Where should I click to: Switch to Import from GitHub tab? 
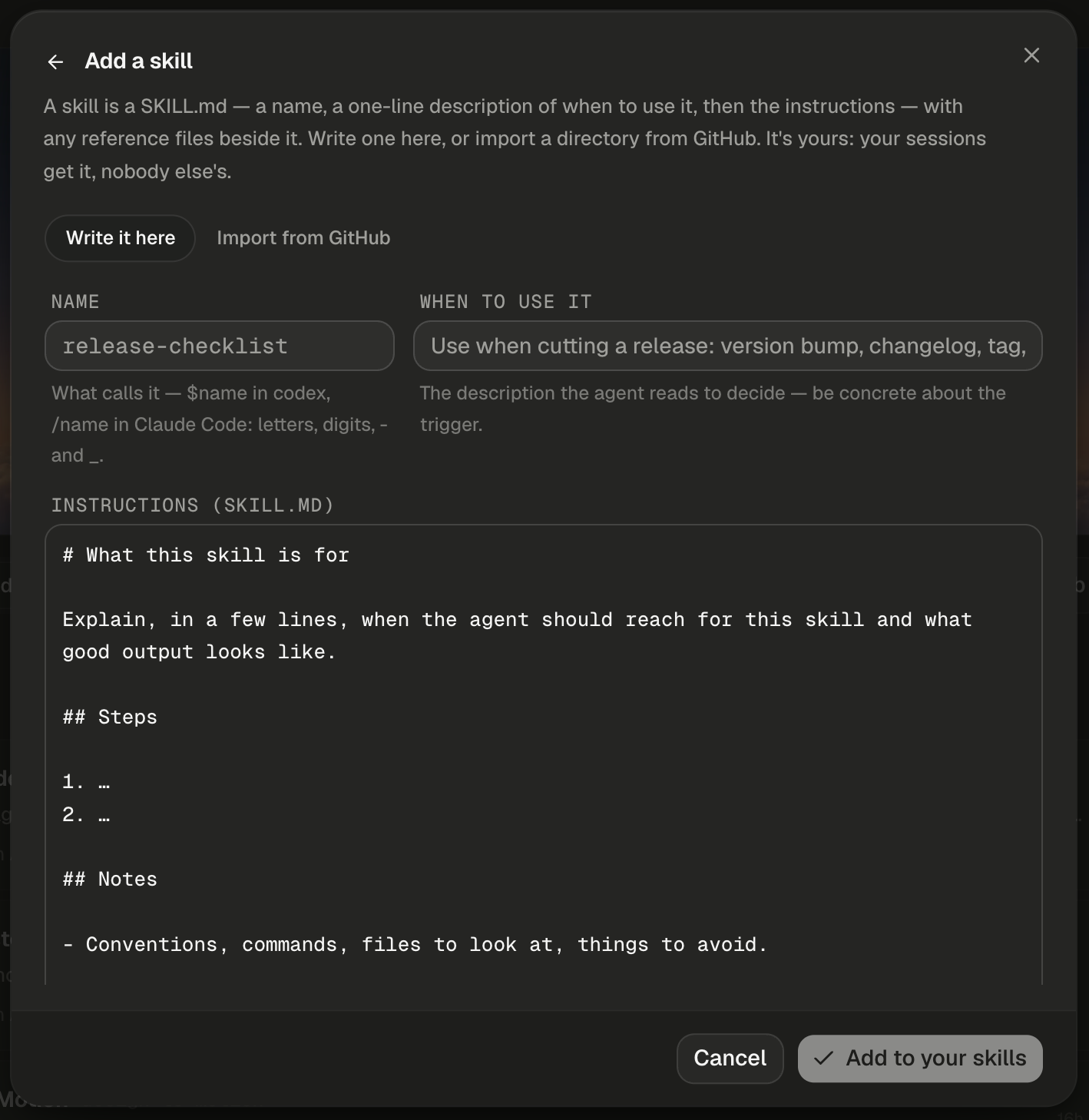[303, 238]
